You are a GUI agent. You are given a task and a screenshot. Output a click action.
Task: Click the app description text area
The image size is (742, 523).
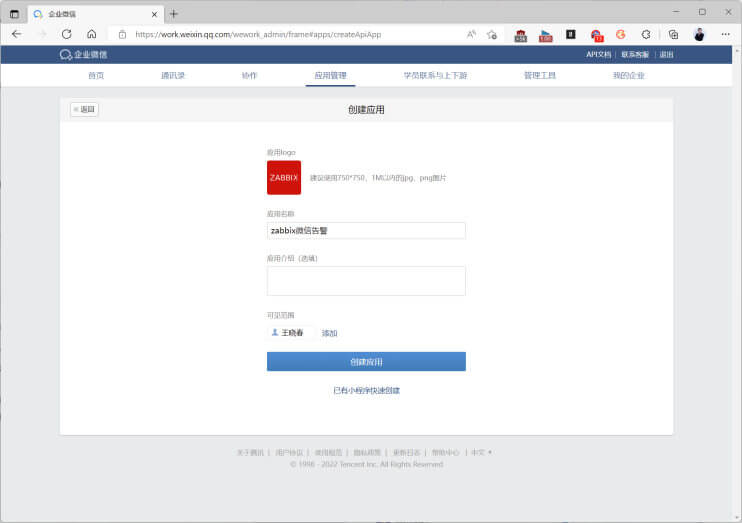click(366, 281)
